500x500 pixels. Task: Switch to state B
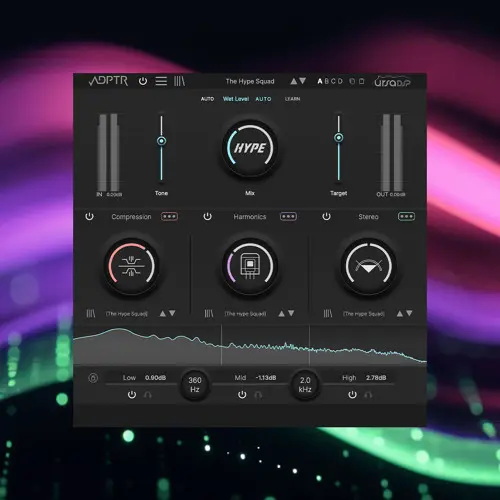[x=327, y=81]
